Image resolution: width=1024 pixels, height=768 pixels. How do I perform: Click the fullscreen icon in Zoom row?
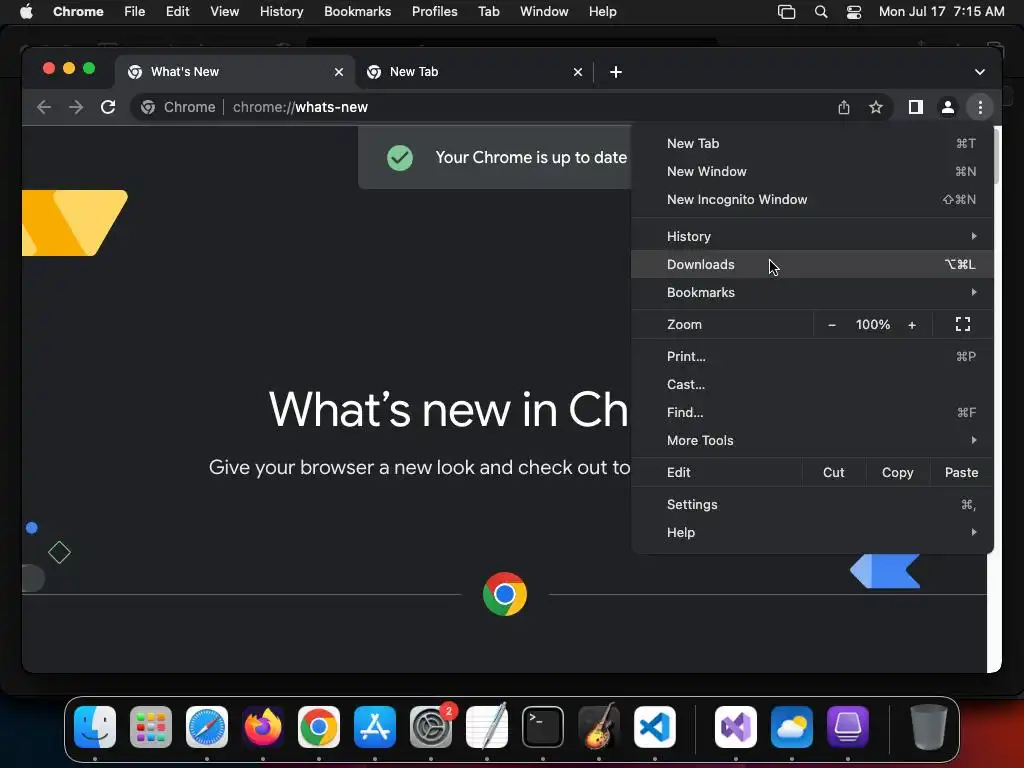(x=963, y=324)
